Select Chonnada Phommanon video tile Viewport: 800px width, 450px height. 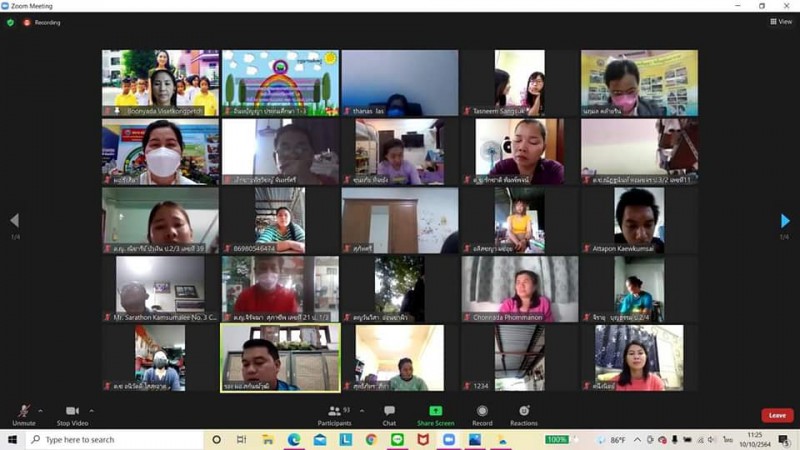[520, 289]
